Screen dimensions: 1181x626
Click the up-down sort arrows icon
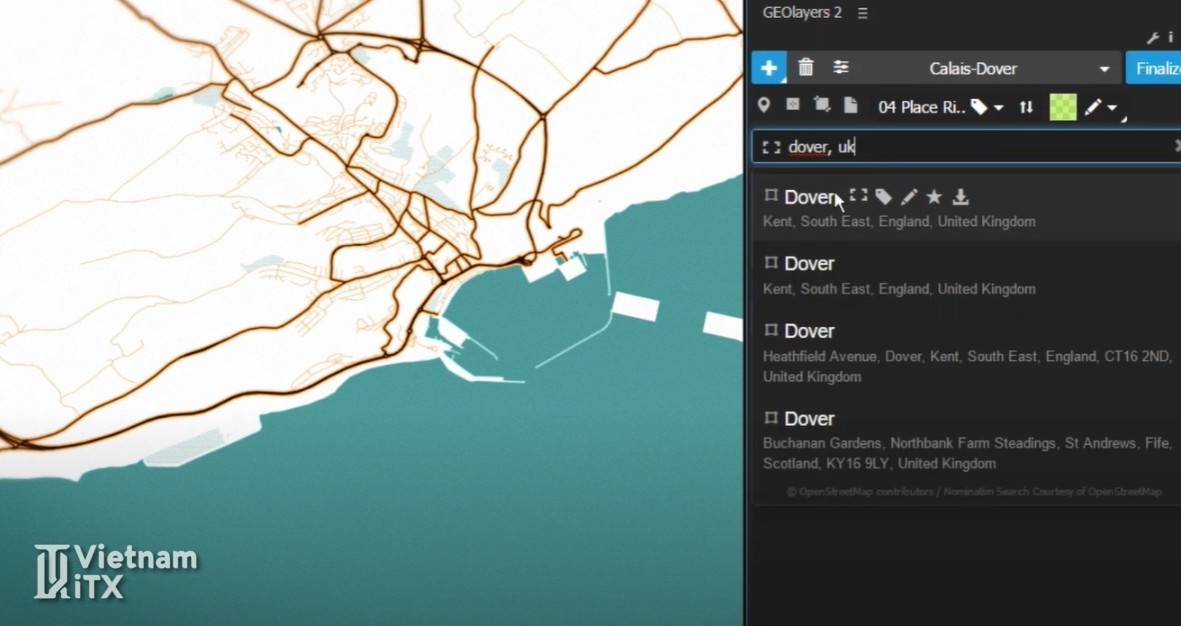(1026, 107)
